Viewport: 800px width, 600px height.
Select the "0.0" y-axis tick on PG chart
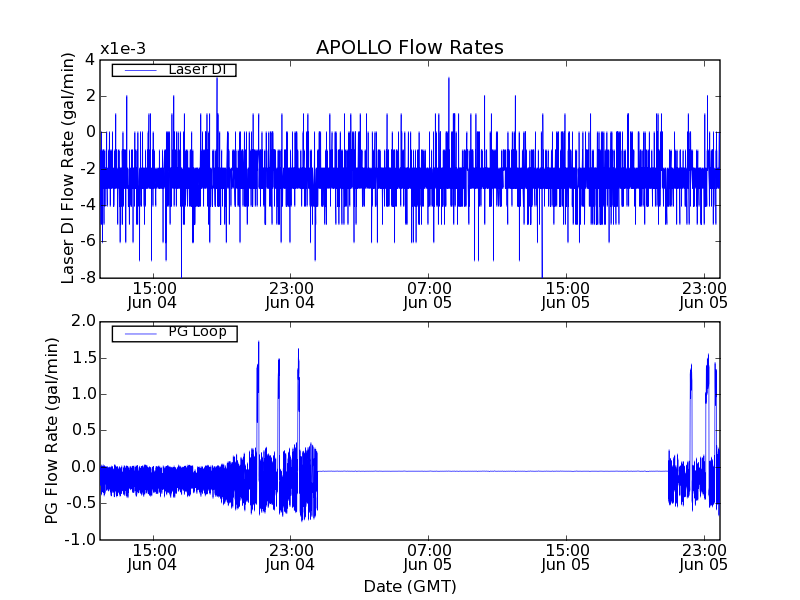[83, 466]
